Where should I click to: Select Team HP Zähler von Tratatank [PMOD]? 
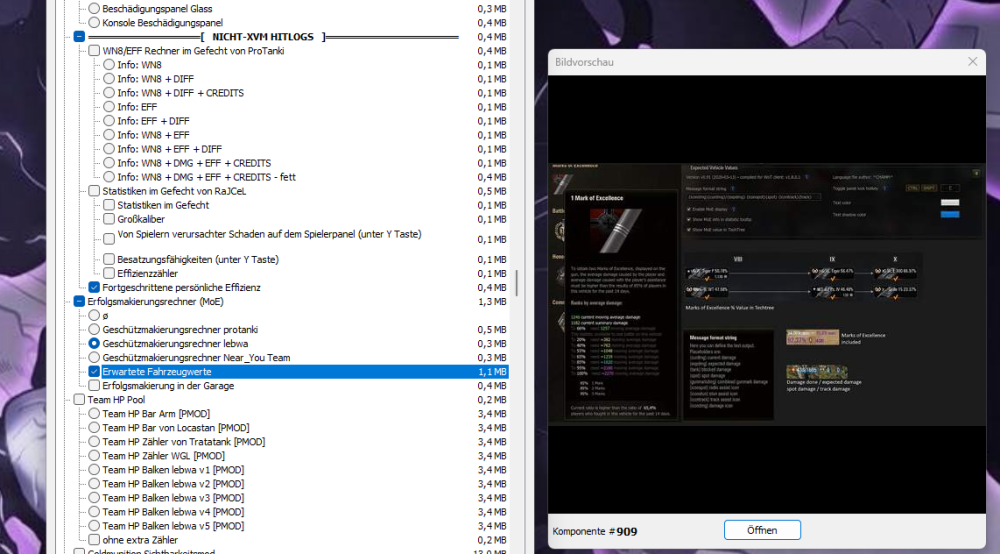tap(94, 441)
